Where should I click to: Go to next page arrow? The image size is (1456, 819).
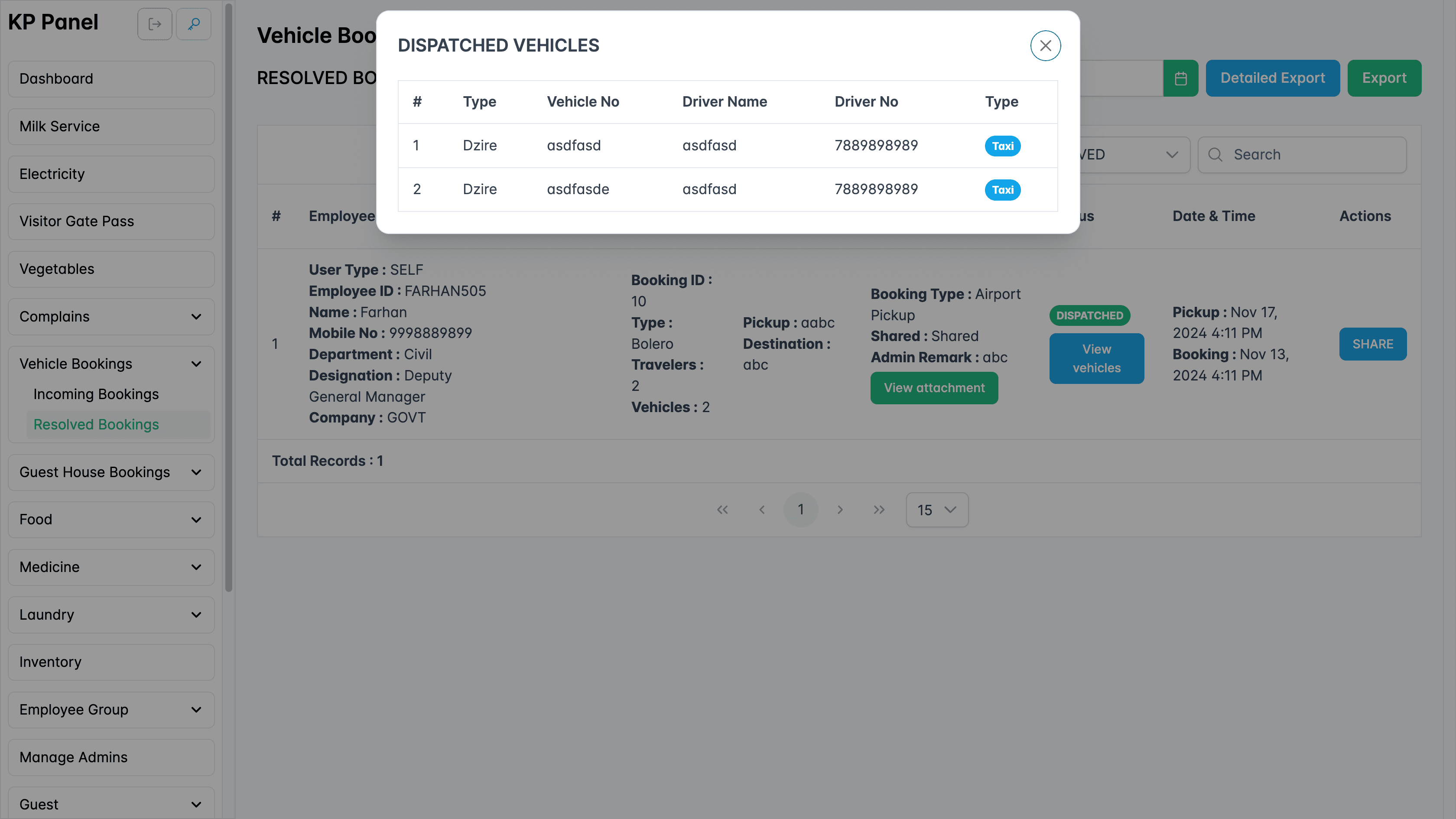(840, 510)
